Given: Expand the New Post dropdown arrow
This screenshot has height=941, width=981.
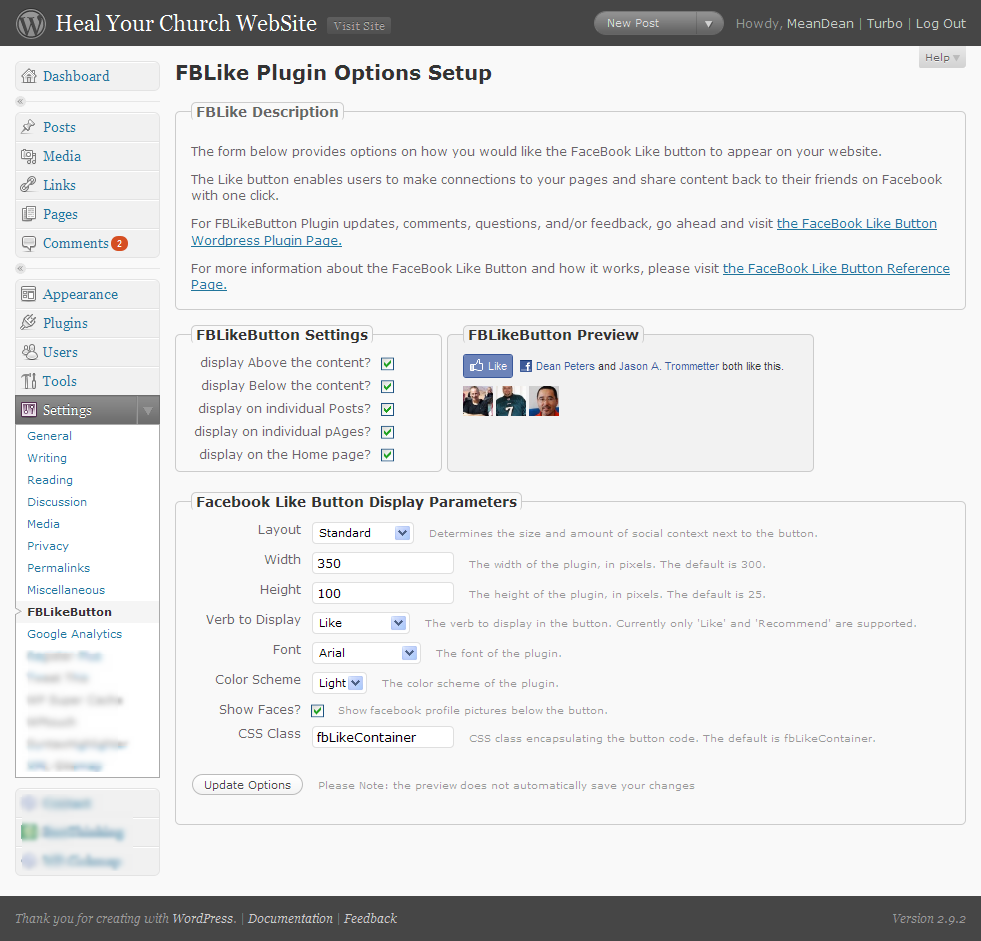Looking at the screenshot, I should coord(708,24).
